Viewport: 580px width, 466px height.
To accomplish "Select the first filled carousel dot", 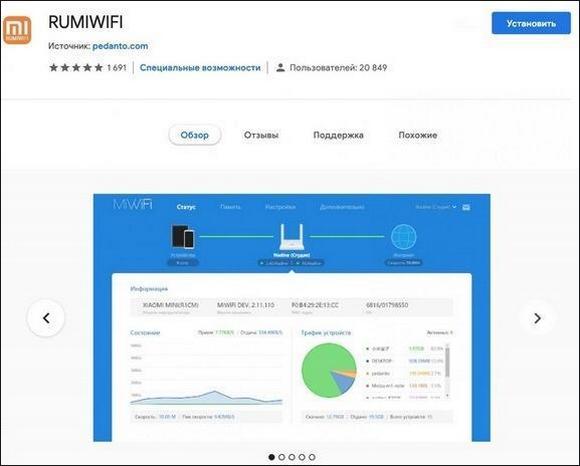I will pyautogui.click(x=272, y=457).
